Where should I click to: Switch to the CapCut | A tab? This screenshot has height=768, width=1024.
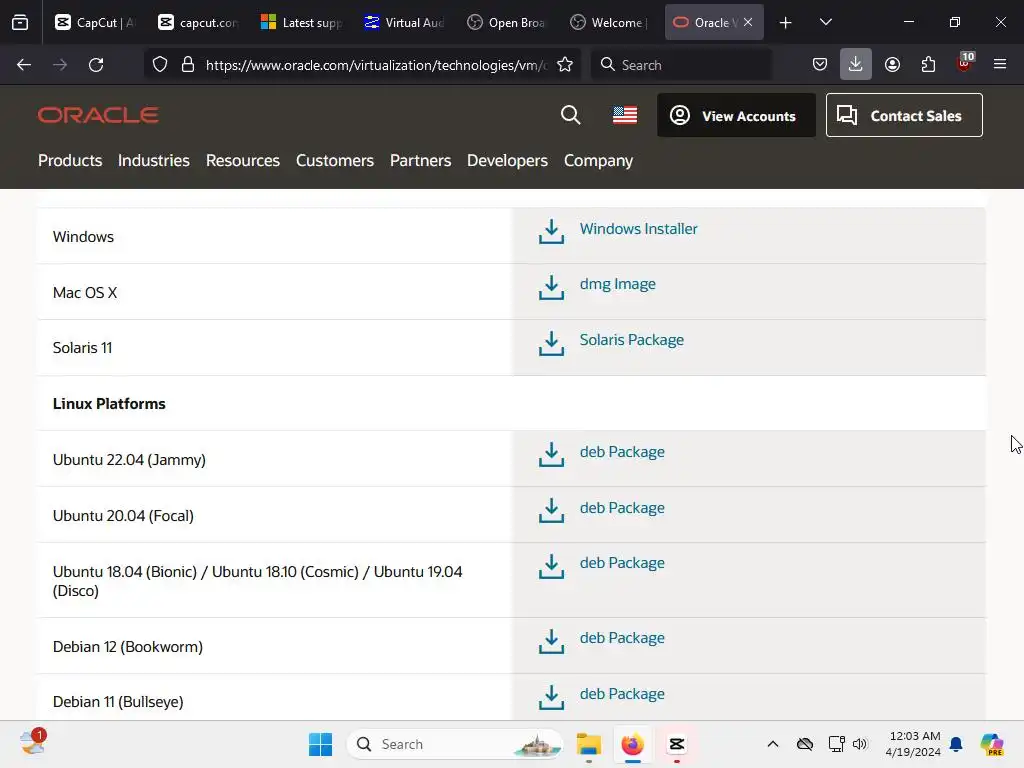click(x=95, y=22)
